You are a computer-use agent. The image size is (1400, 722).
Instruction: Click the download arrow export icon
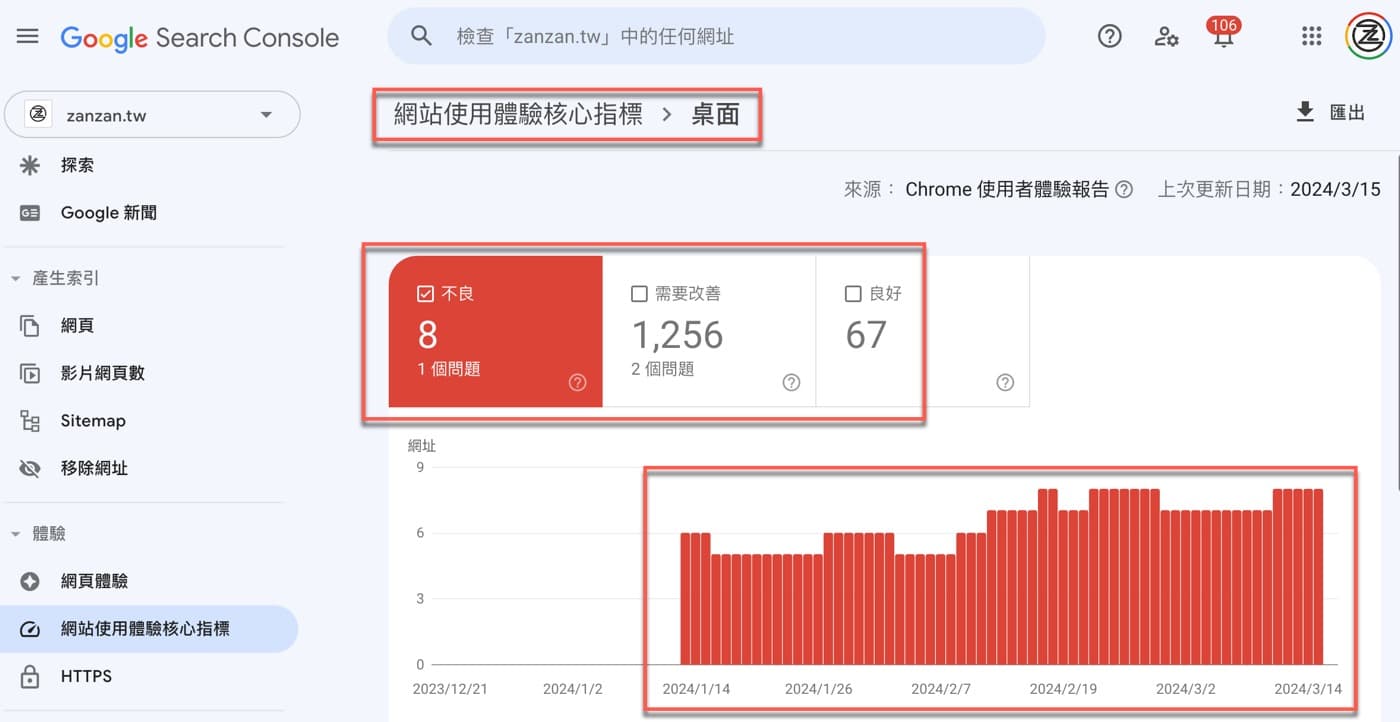(1305, 112)
